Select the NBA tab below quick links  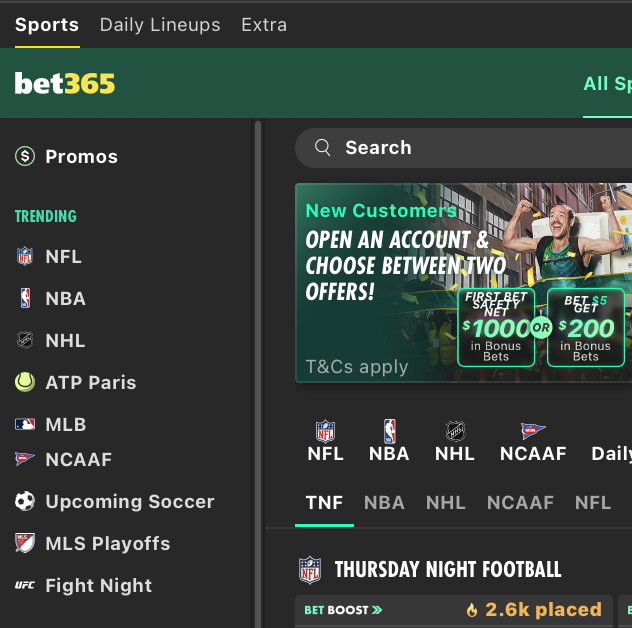(384, 503)
